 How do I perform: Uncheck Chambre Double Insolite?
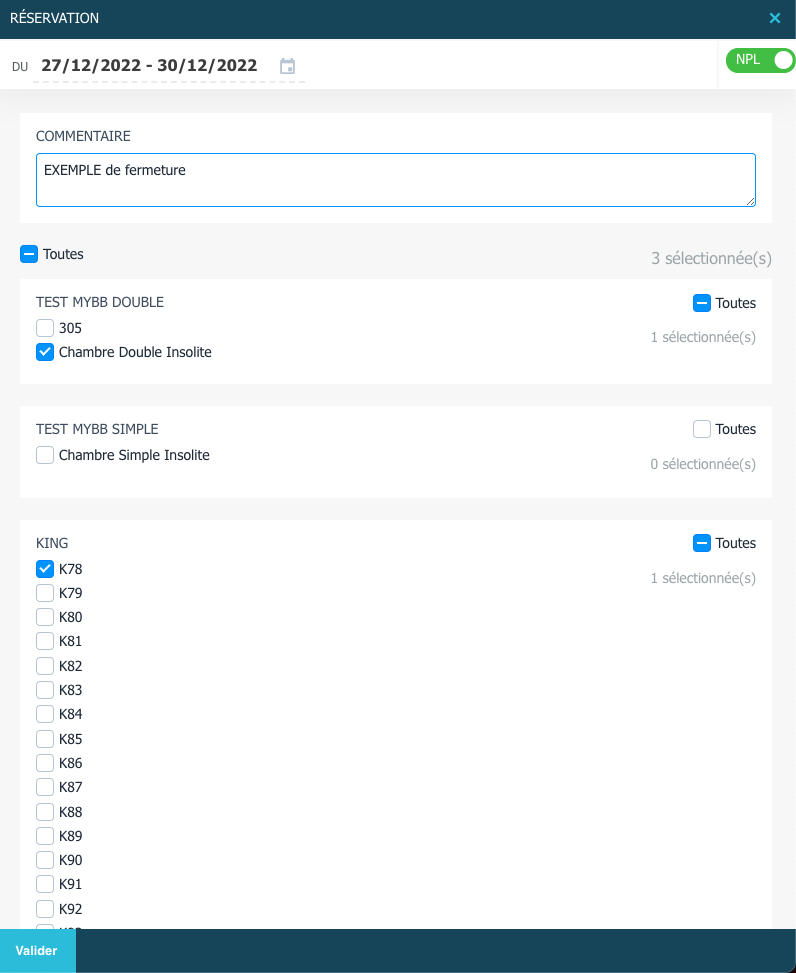click(x=45, y=352)
